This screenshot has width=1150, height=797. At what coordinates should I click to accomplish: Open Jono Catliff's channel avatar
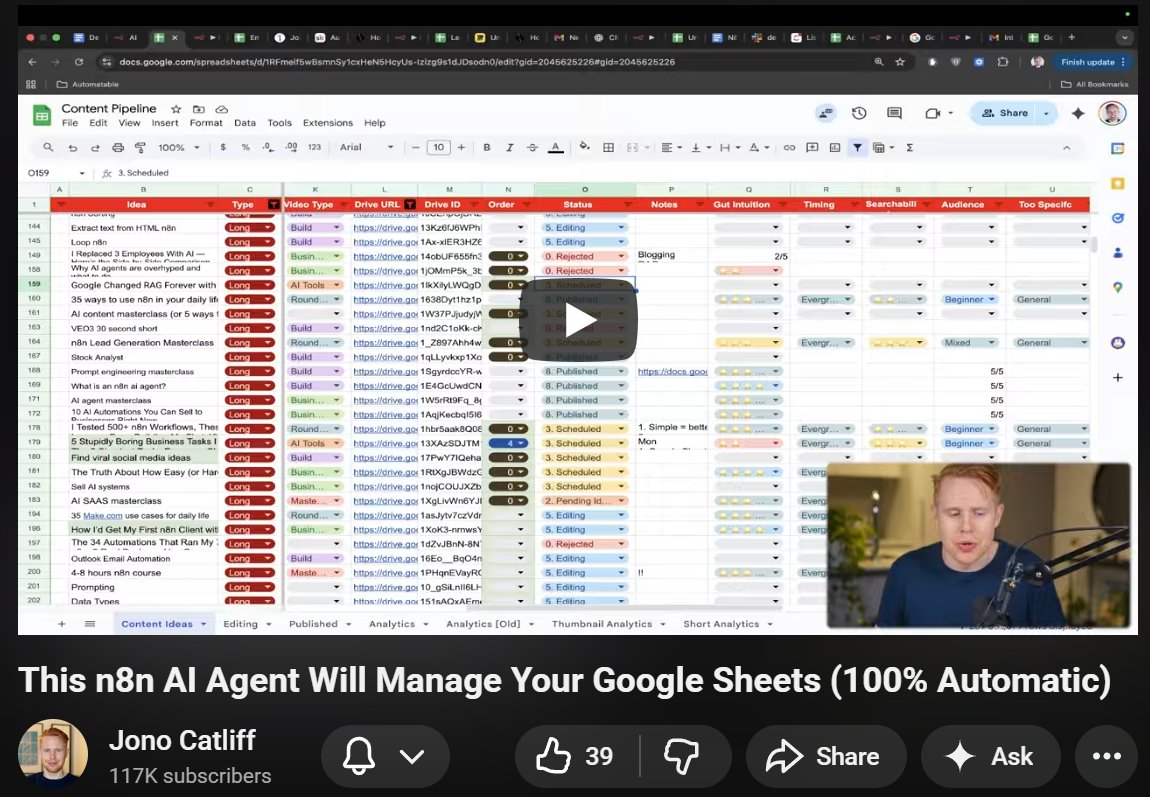(x=53, y=754)
